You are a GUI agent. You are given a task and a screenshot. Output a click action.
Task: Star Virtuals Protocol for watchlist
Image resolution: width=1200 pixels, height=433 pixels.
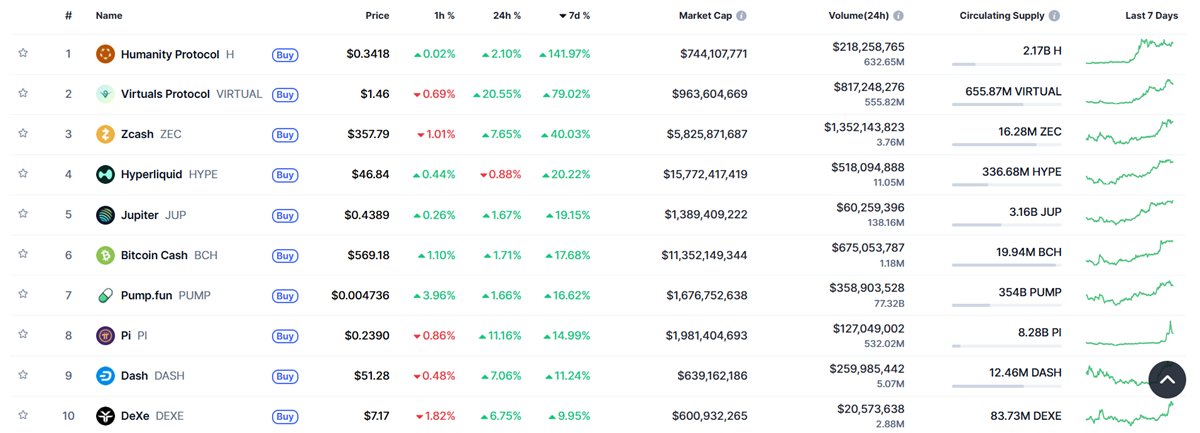point(23,93)
